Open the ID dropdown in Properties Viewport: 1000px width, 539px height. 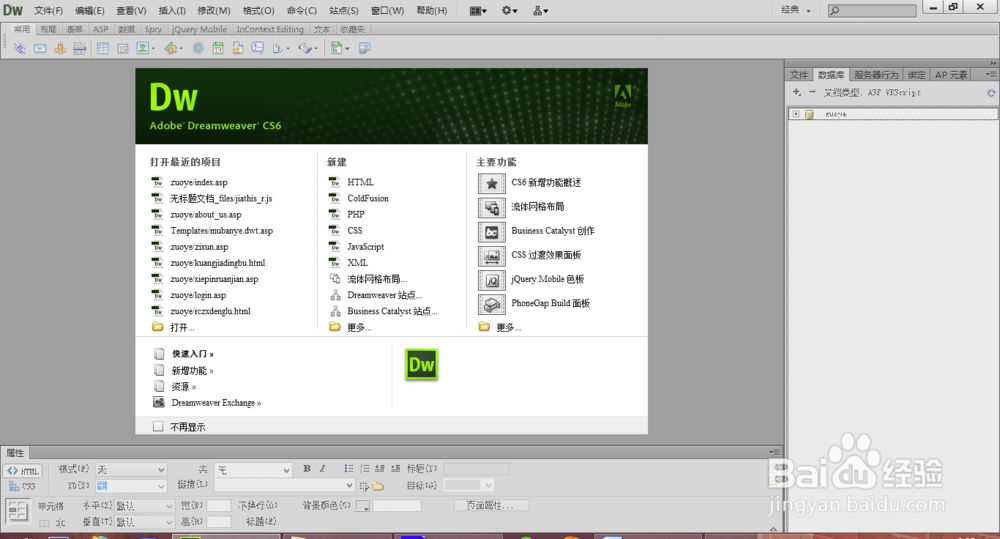[131, 486]
